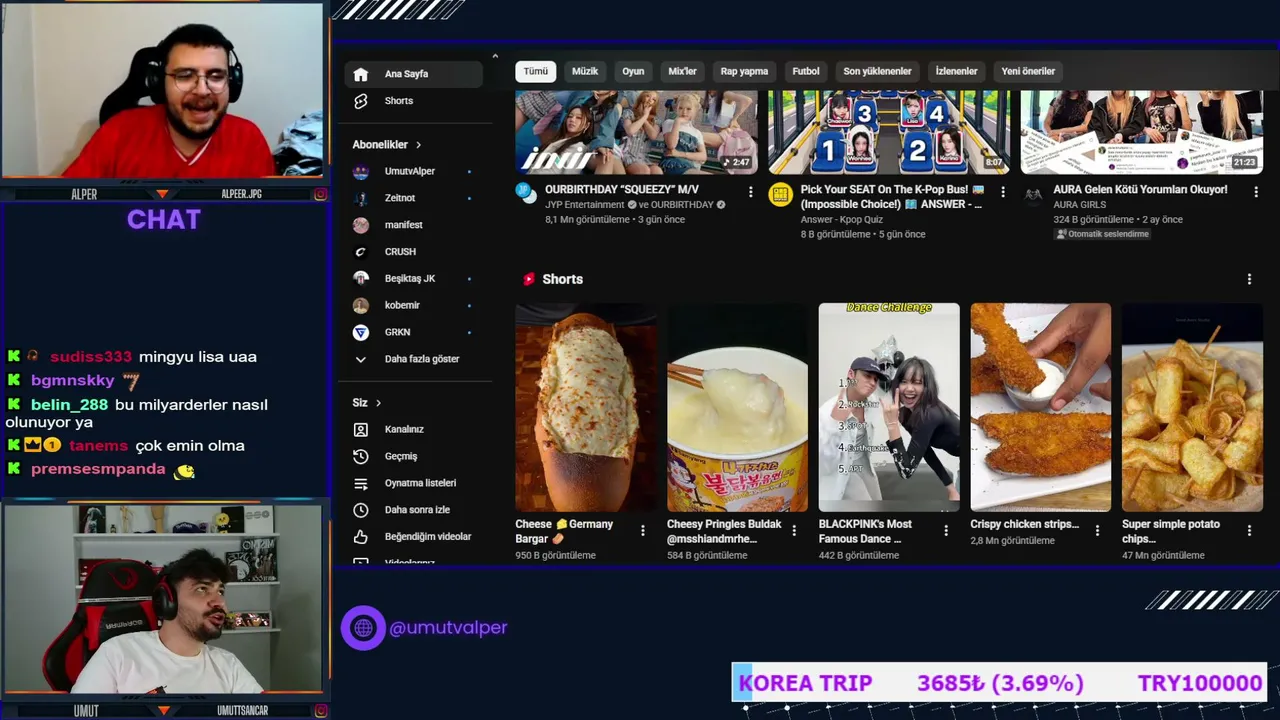Click the JYP Entertainment channel avatar
Viewport: 1280px width, 720px height.
527,194
